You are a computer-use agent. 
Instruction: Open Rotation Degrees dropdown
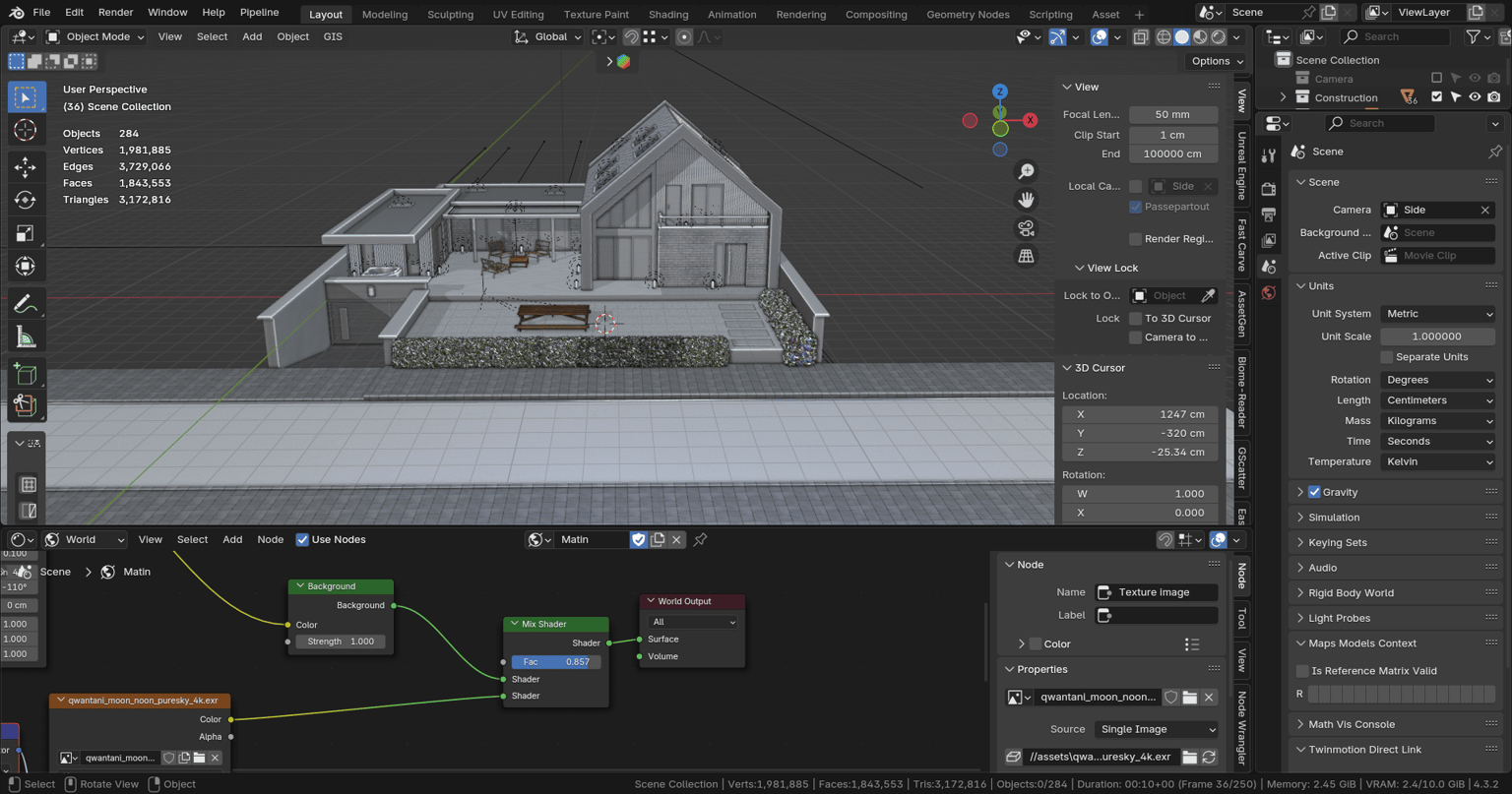(x=1438, y=380)
